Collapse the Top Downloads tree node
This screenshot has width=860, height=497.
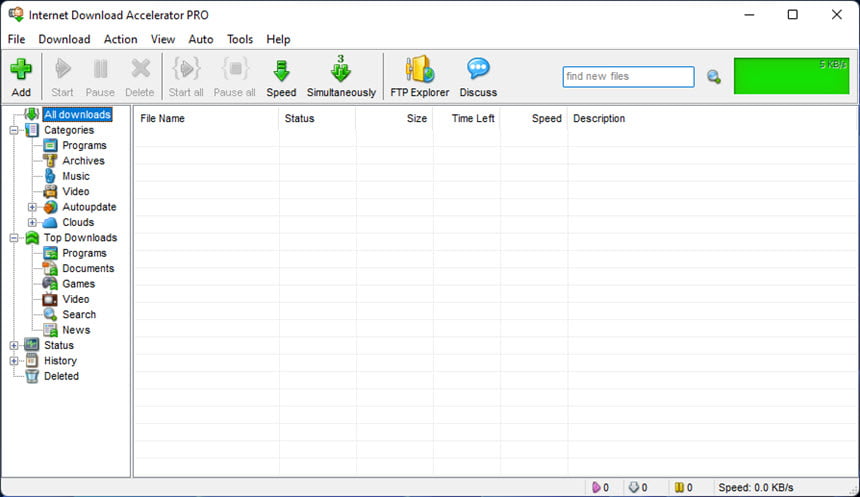14,238
